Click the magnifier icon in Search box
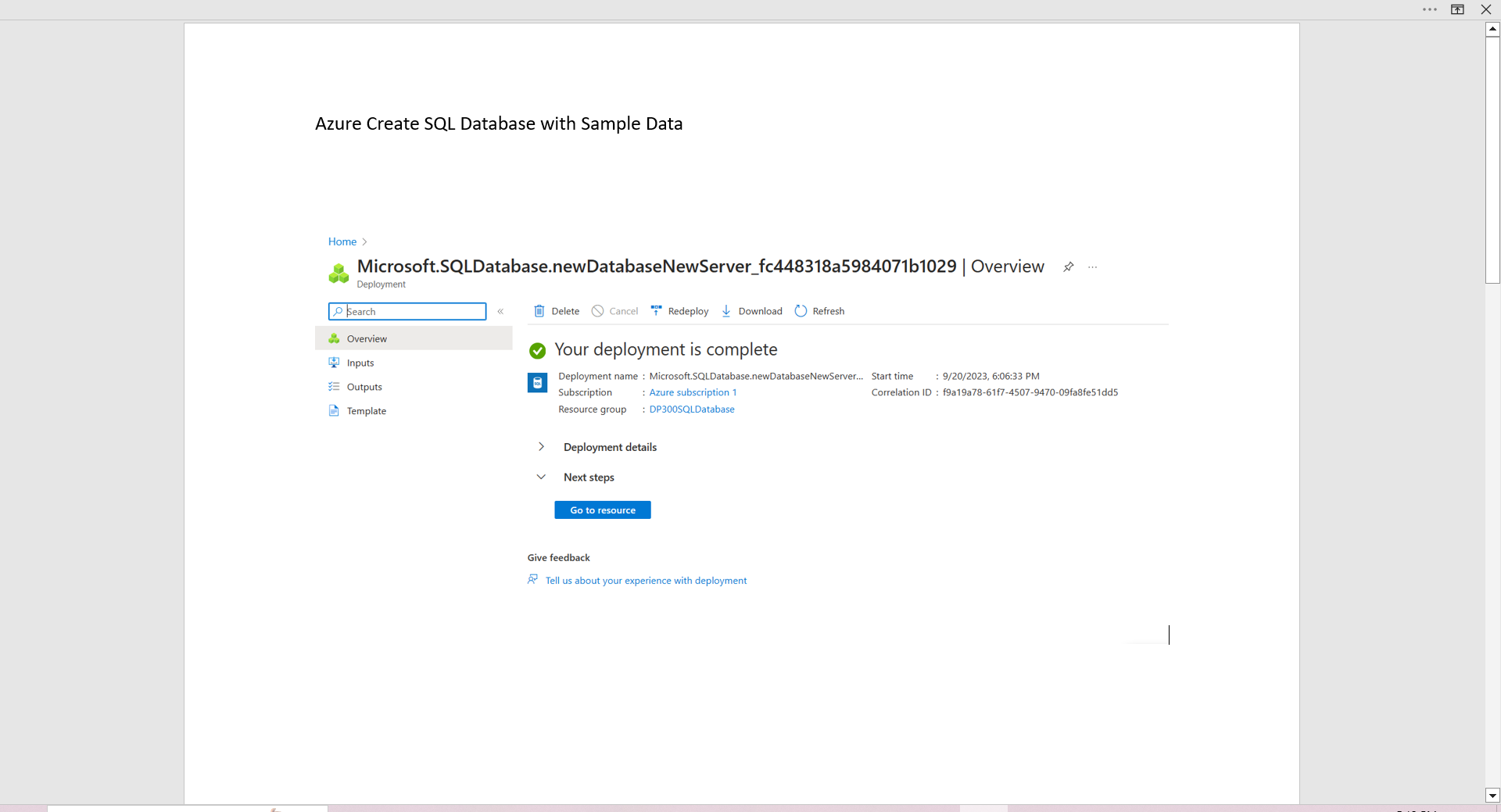 (x=338, y=311)
